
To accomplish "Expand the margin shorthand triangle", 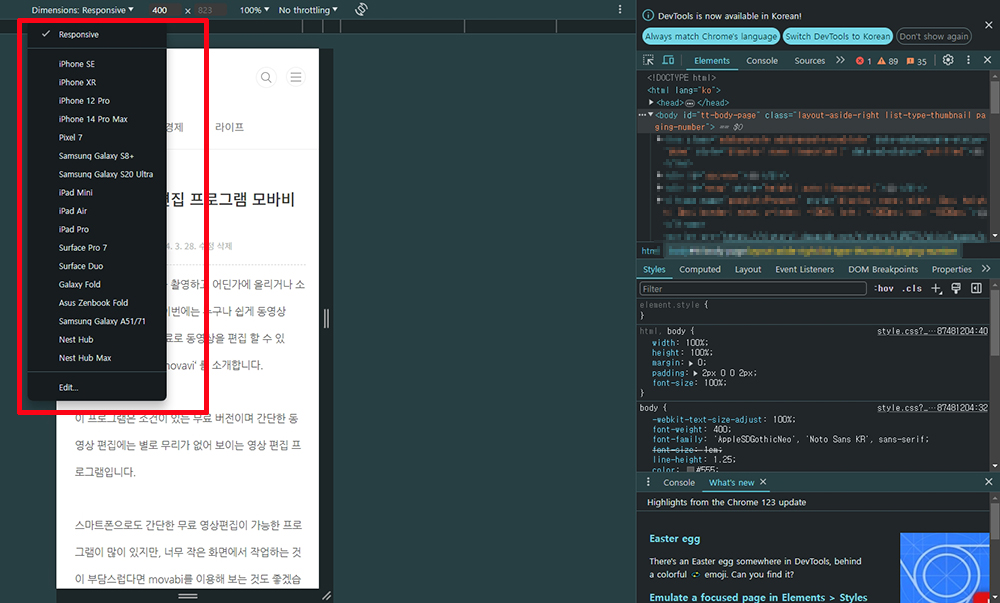I will (691, 363).
